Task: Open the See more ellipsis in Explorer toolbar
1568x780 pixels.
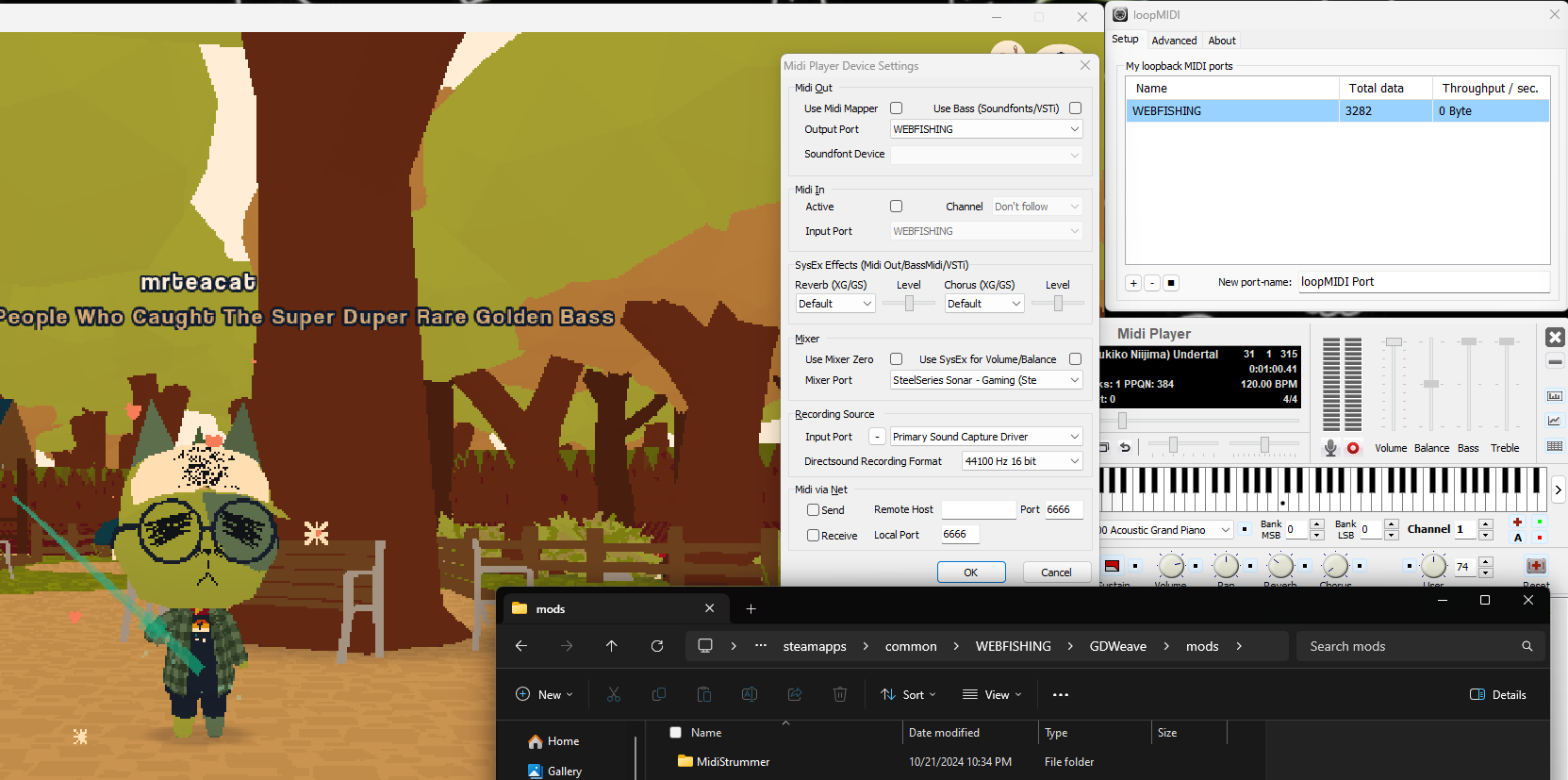Action: 1061,695
